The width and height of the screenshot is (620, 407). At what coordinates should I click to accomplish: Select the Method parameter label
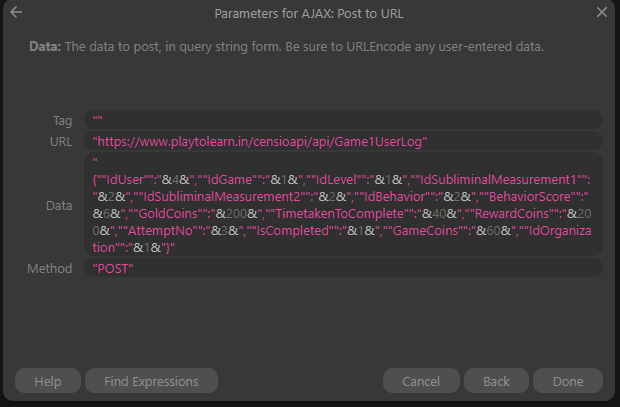[x=50, y=269]
